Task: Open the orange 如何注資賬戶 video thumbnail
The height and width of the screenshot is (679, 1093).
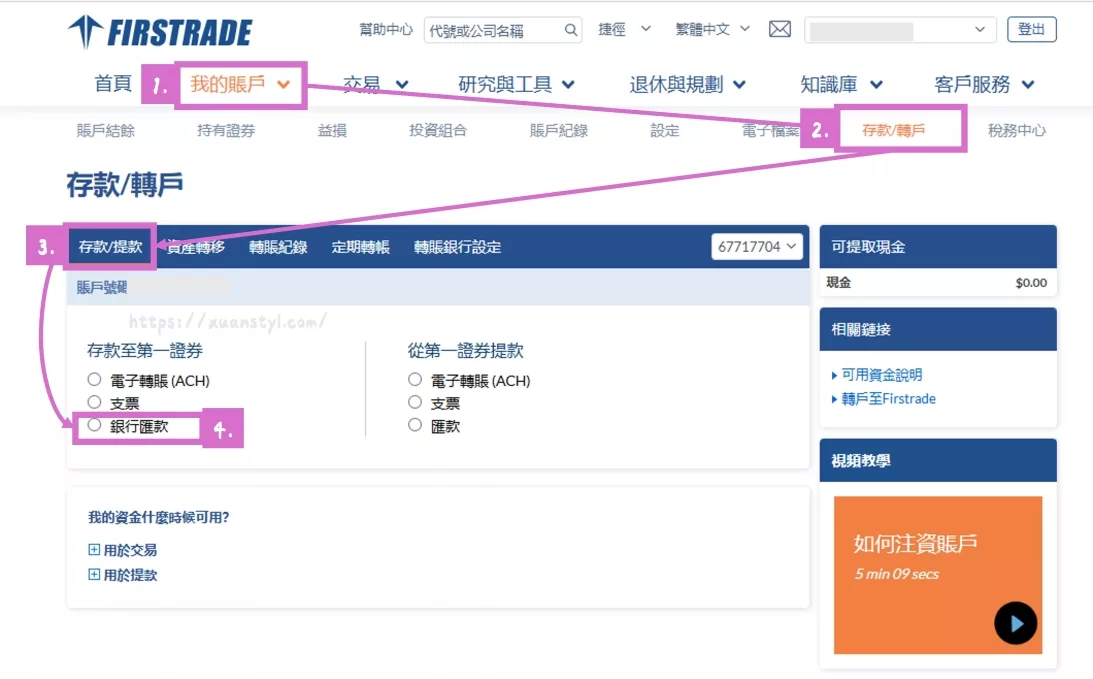Action: [938, 575]
